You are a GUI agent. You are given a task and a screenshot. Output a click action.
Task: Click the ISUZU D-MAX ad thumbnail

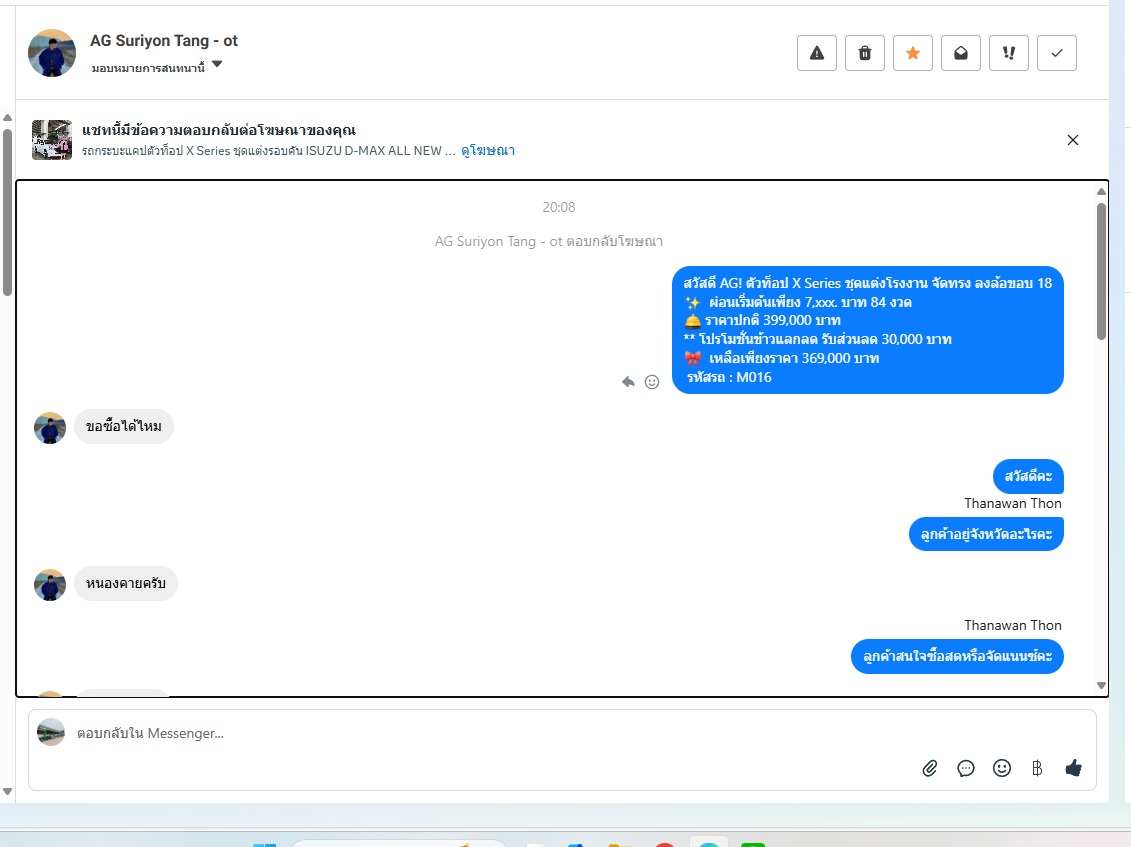[52, 140]
